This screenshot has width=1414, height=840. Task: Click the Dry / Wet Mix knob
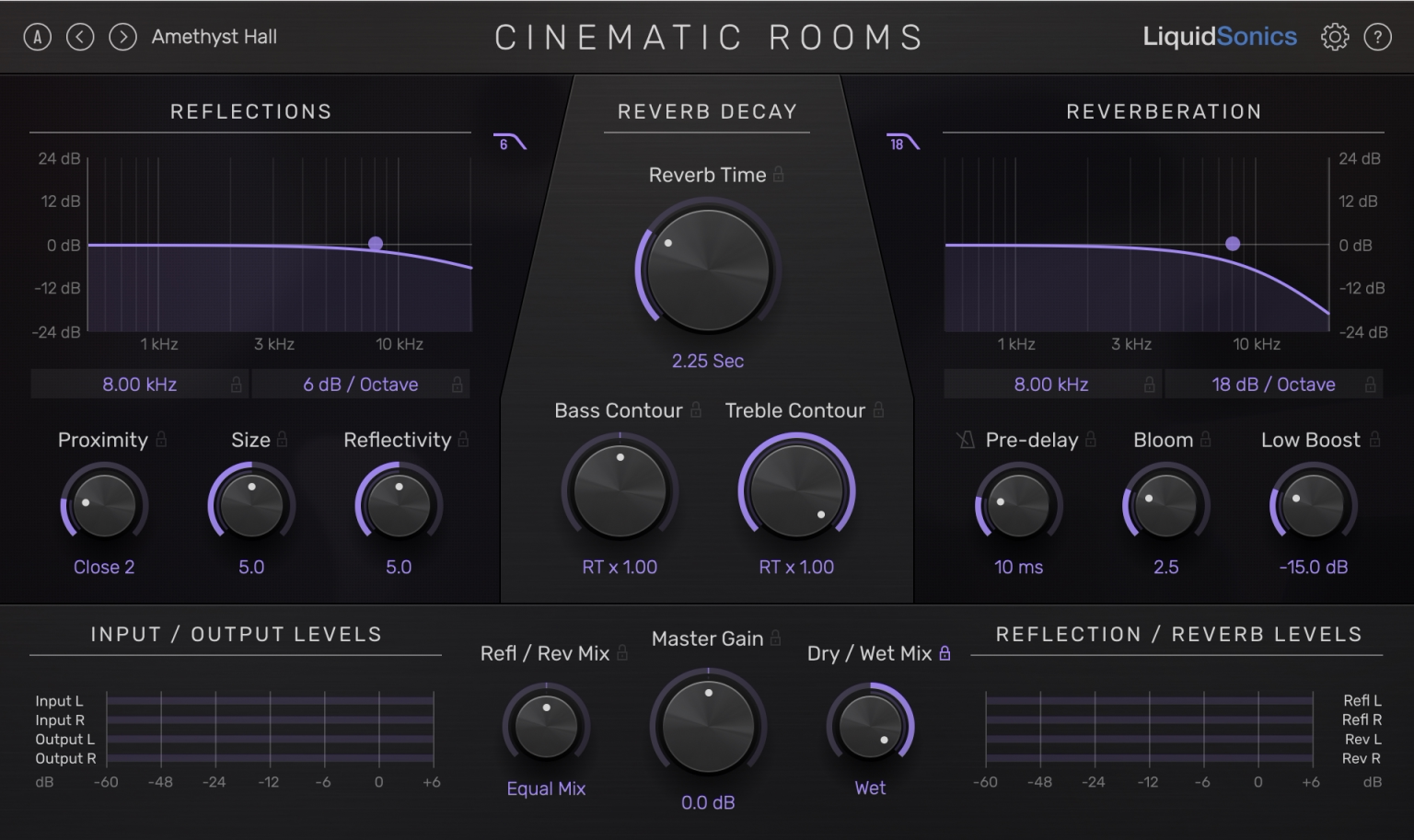point(870,726)
